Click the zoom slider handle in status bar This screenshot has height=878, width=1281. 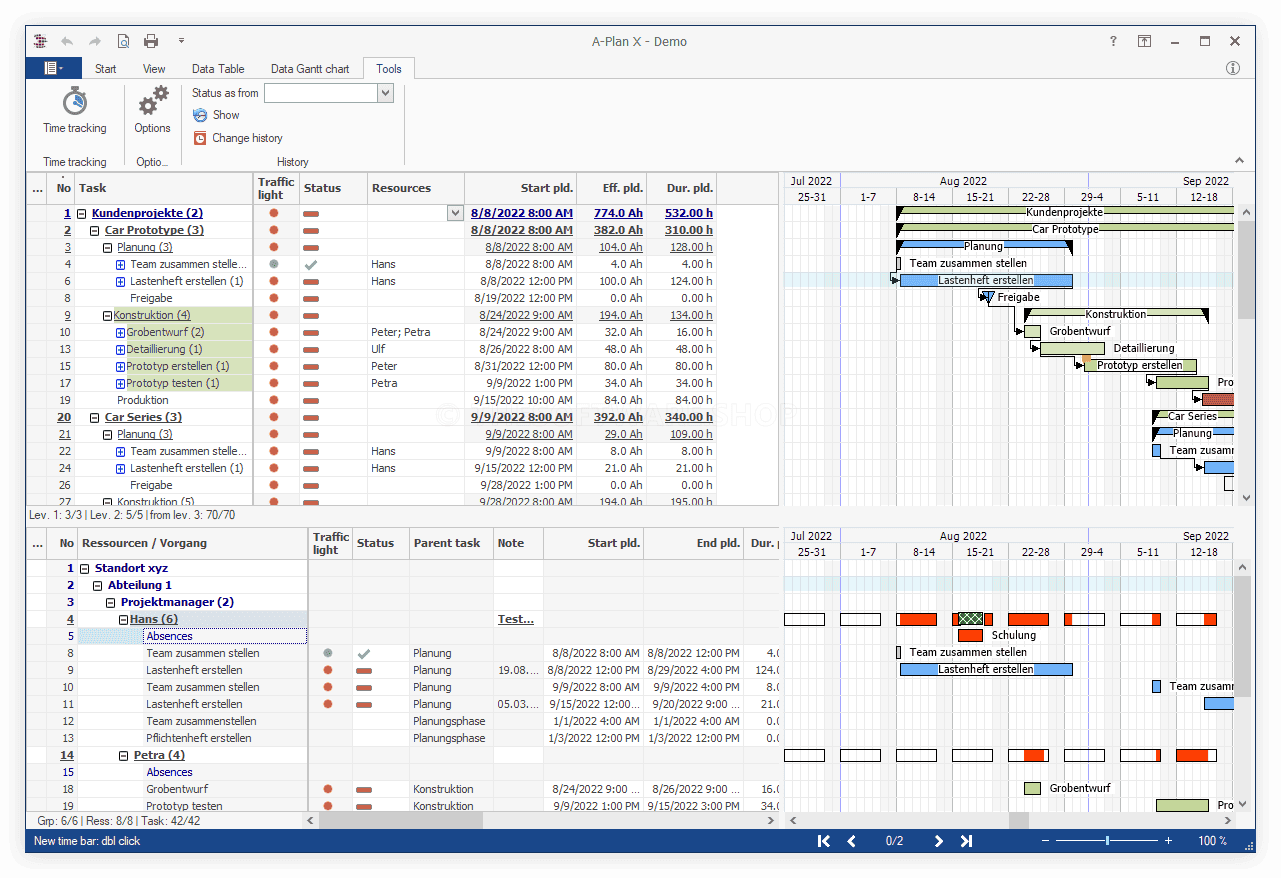(x=1107, y=841)
